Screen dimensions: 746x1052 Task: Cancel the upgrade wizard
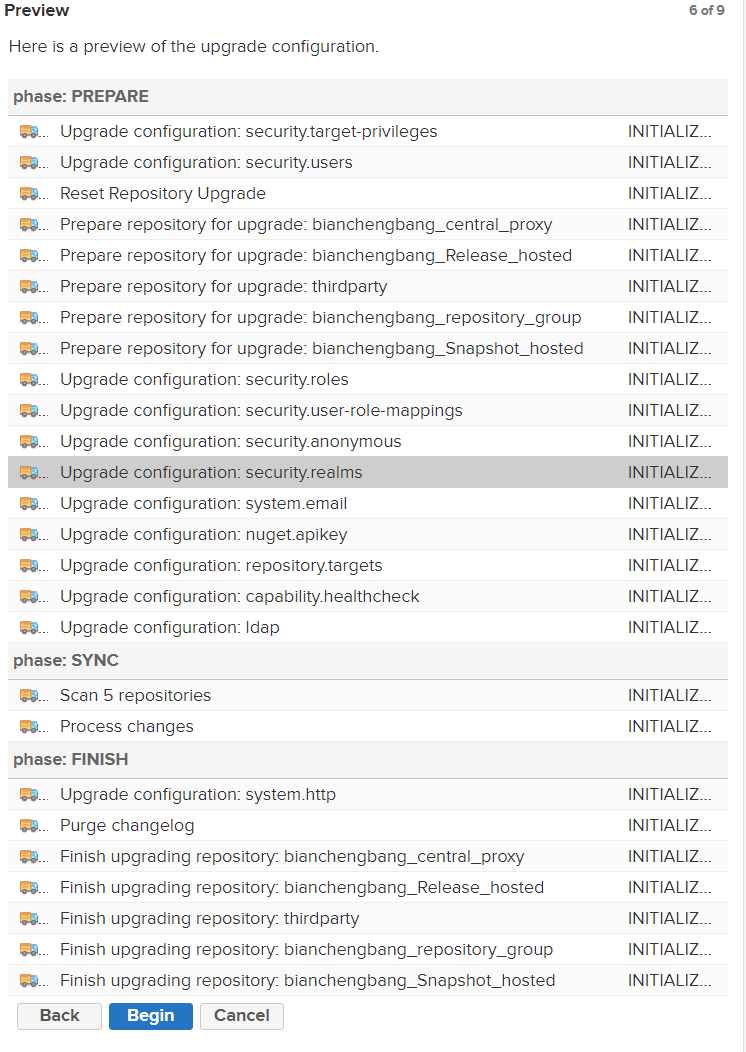tap(242, 1016)
